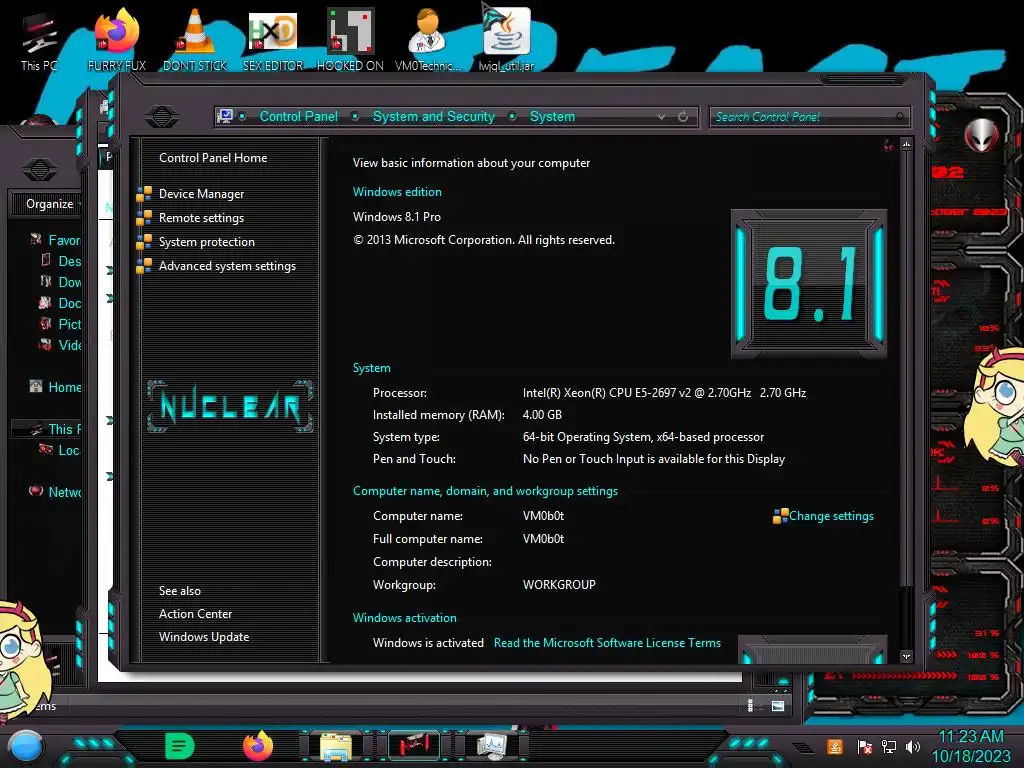Select Homegroup in background Explorer tree
This screenshot has width=1024, height=768.
pos(64,387)
